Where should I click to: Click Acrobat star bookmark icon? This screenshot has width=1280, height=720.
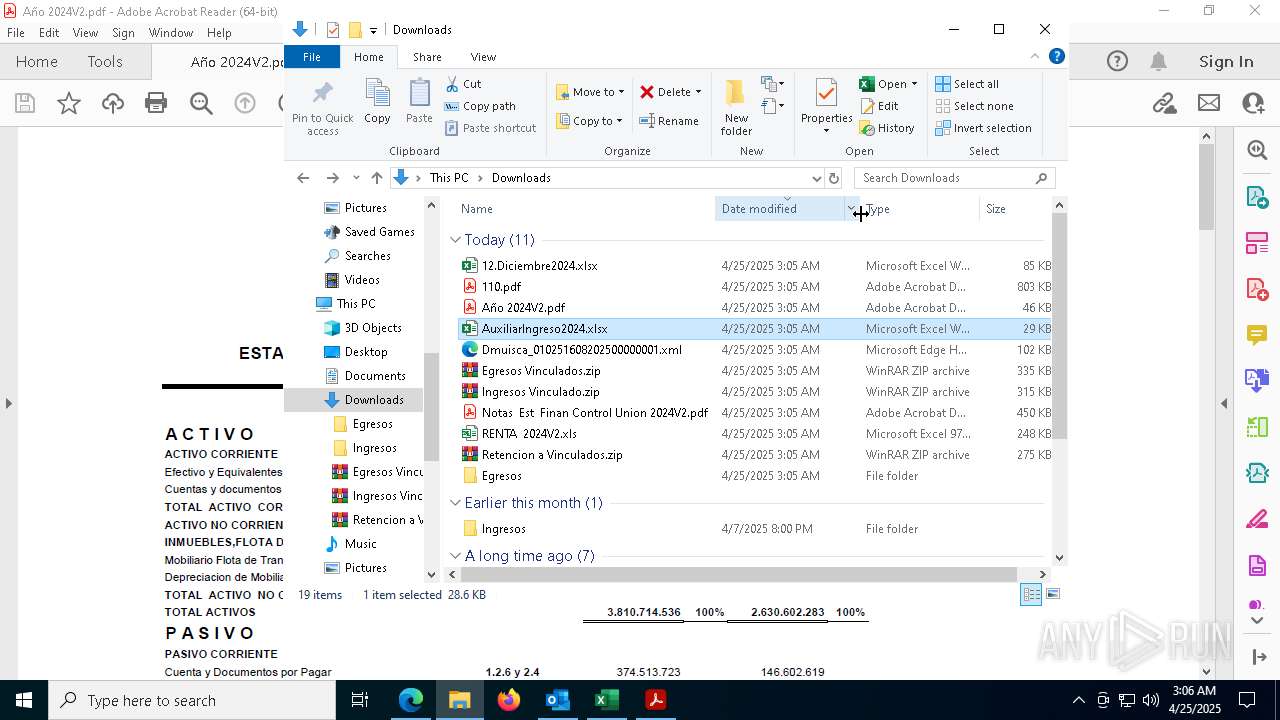(69, 102)
